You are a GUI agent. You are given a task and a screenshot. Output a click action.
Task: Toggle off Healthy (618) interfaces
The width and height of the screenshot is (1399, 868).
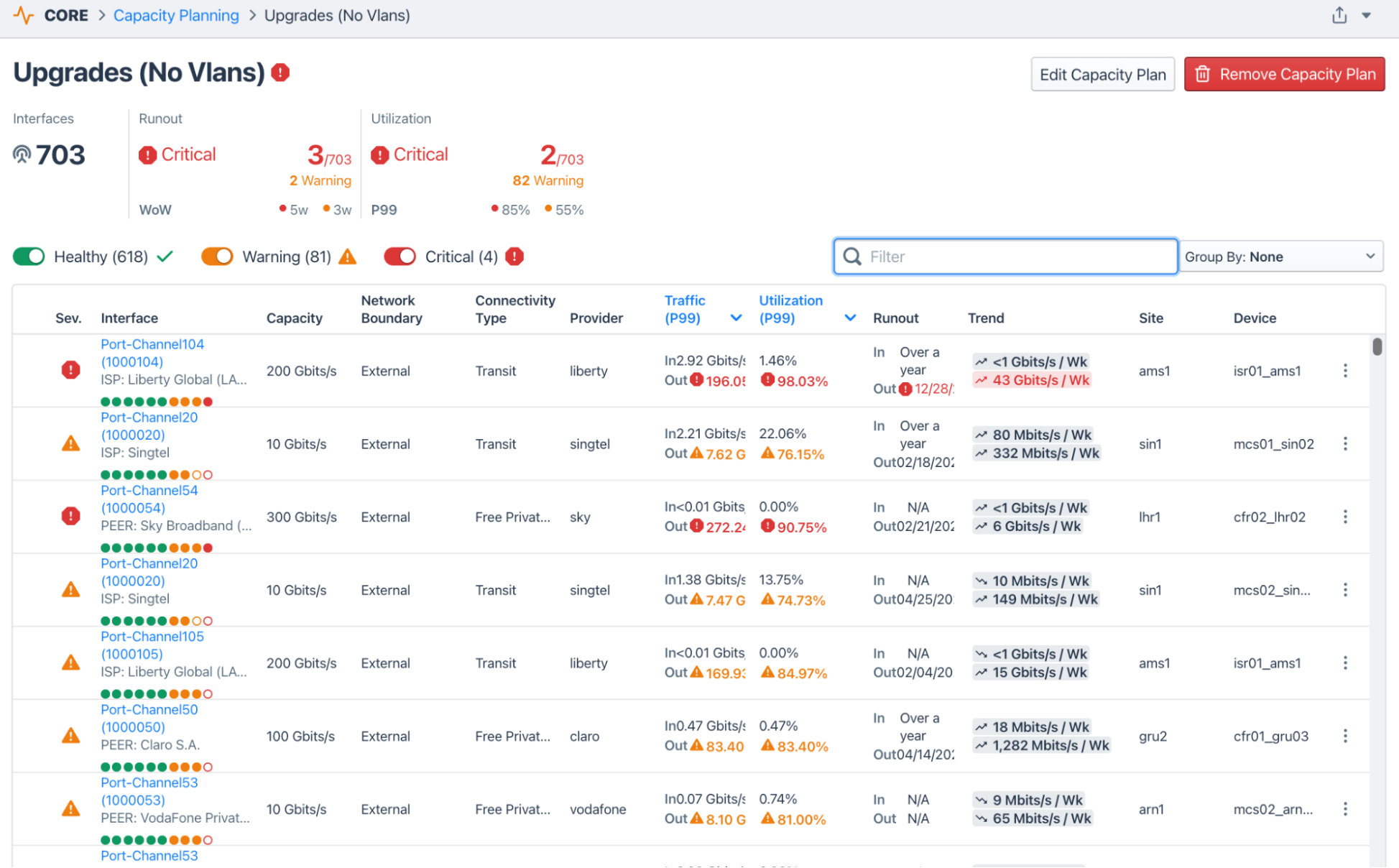pyautogui.click(x=29, y=257)
